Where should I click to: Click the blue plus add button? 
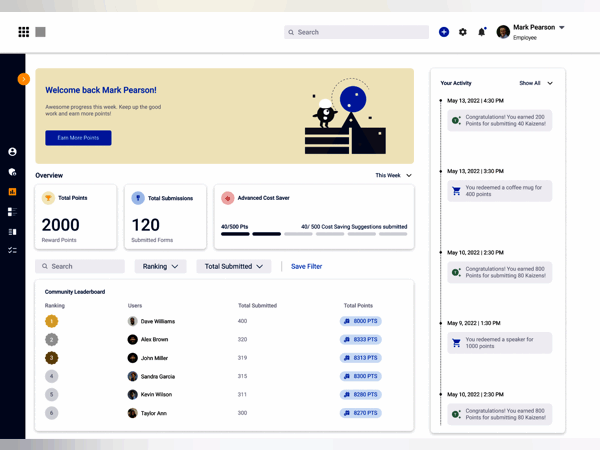point(444,32)
